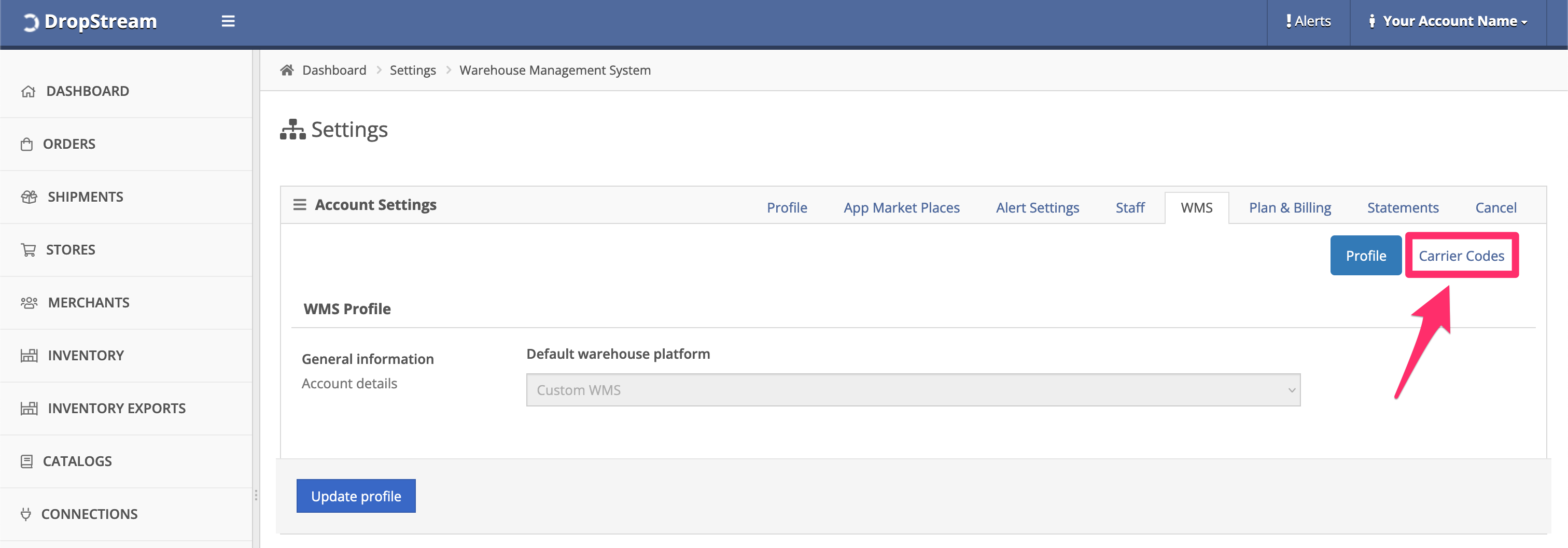Open MERCHANTS in sidebar
The image size is (1568, 548).
point(126,303)
